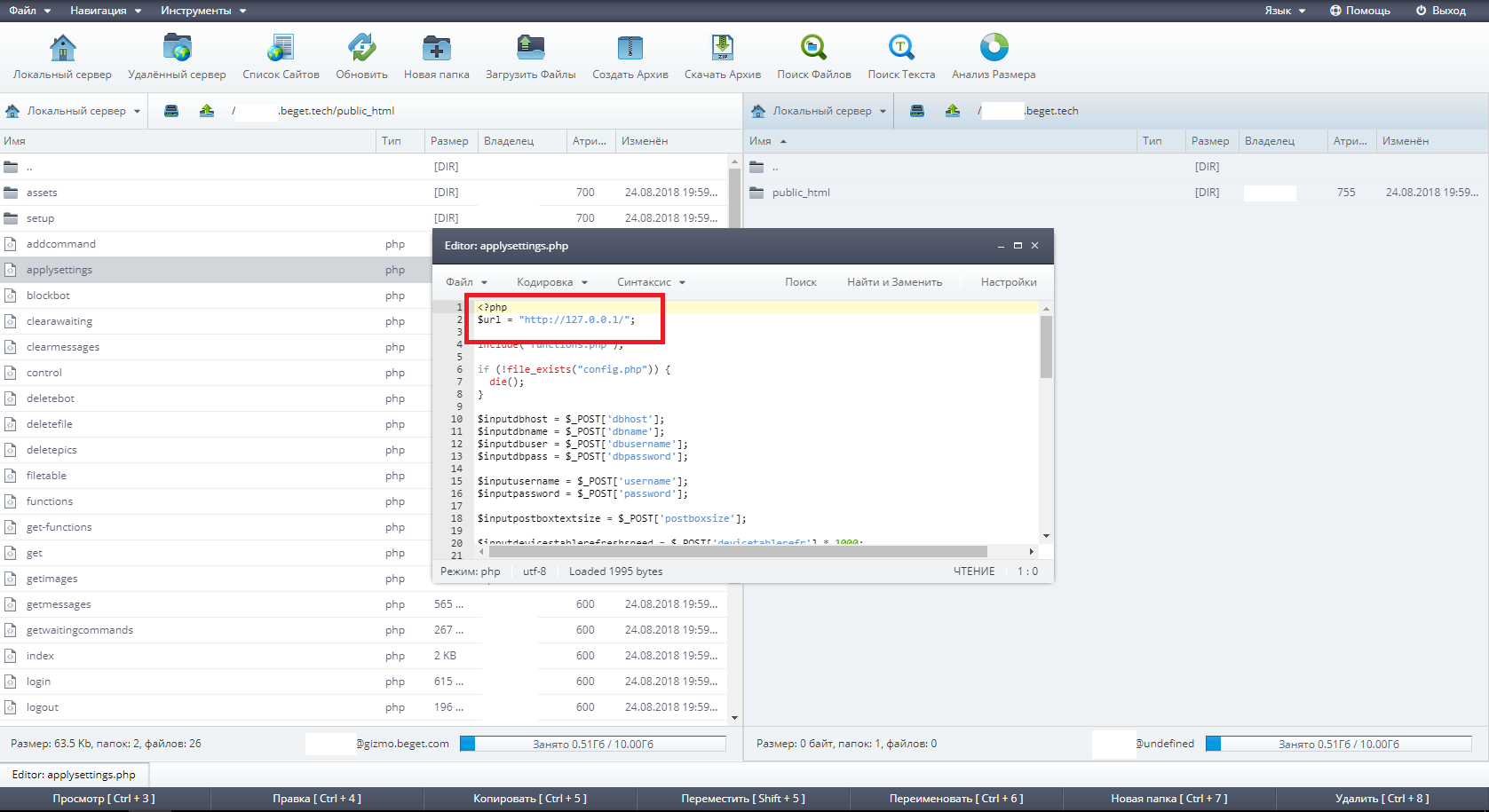
Task: Open the Навигация menu
Action: pyautogui.click(x=106, y=11)
